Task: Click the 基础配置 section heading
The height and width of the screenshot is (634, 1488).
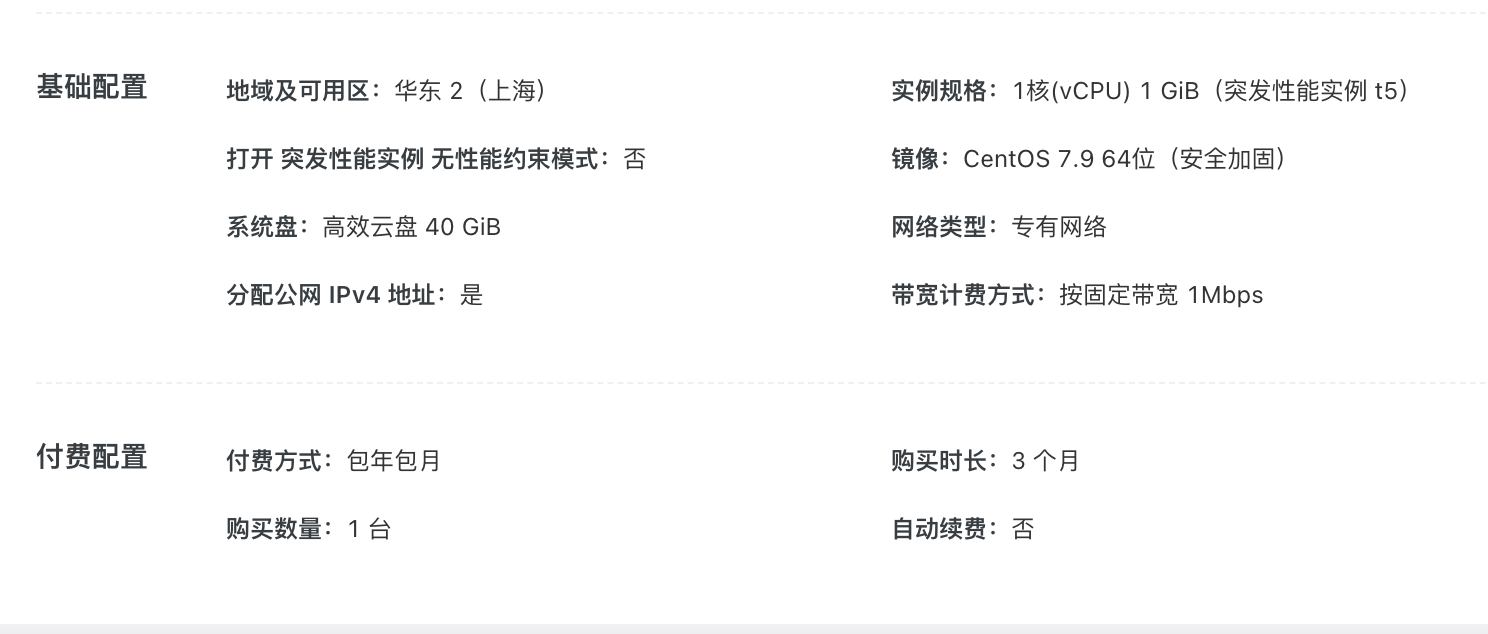Action: 92,88
